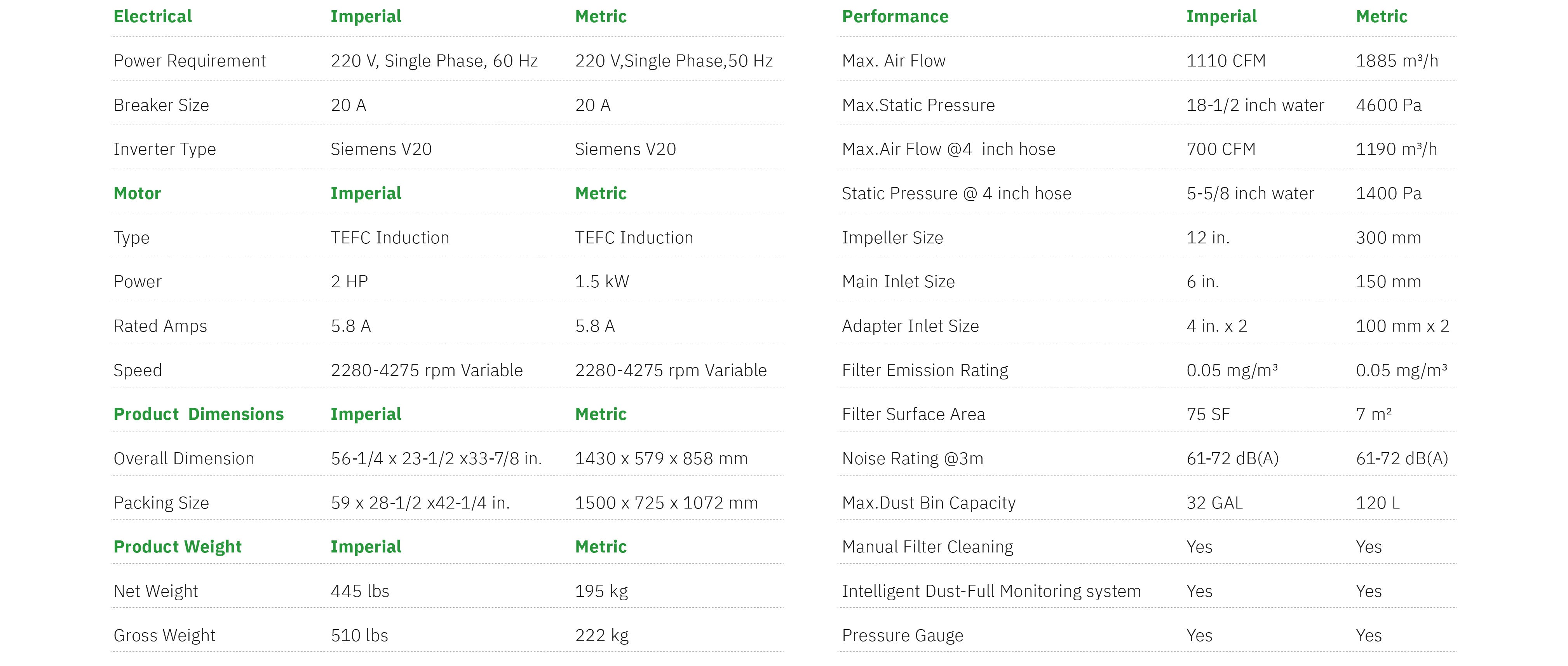Image resolution: width=1568 pixels, height=666 pixels.
Task: Click the 1110 CFM air flow value
Action: tap(1226, 61)
